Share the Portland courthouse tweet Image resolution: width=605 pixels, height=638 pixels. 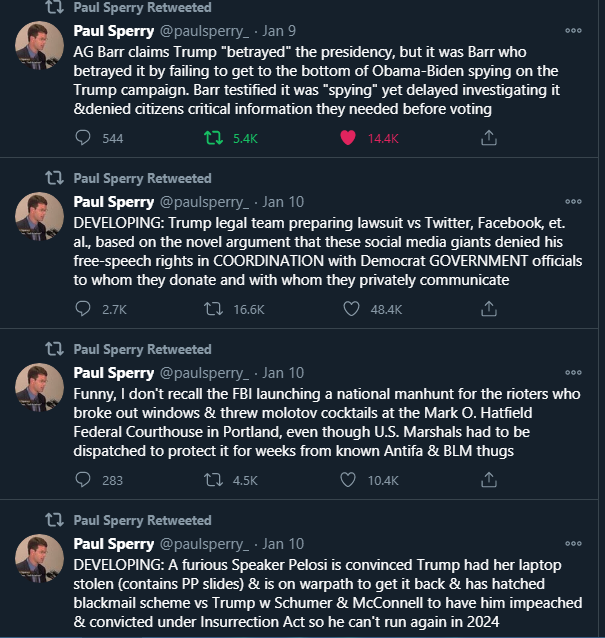pos(489,480)
